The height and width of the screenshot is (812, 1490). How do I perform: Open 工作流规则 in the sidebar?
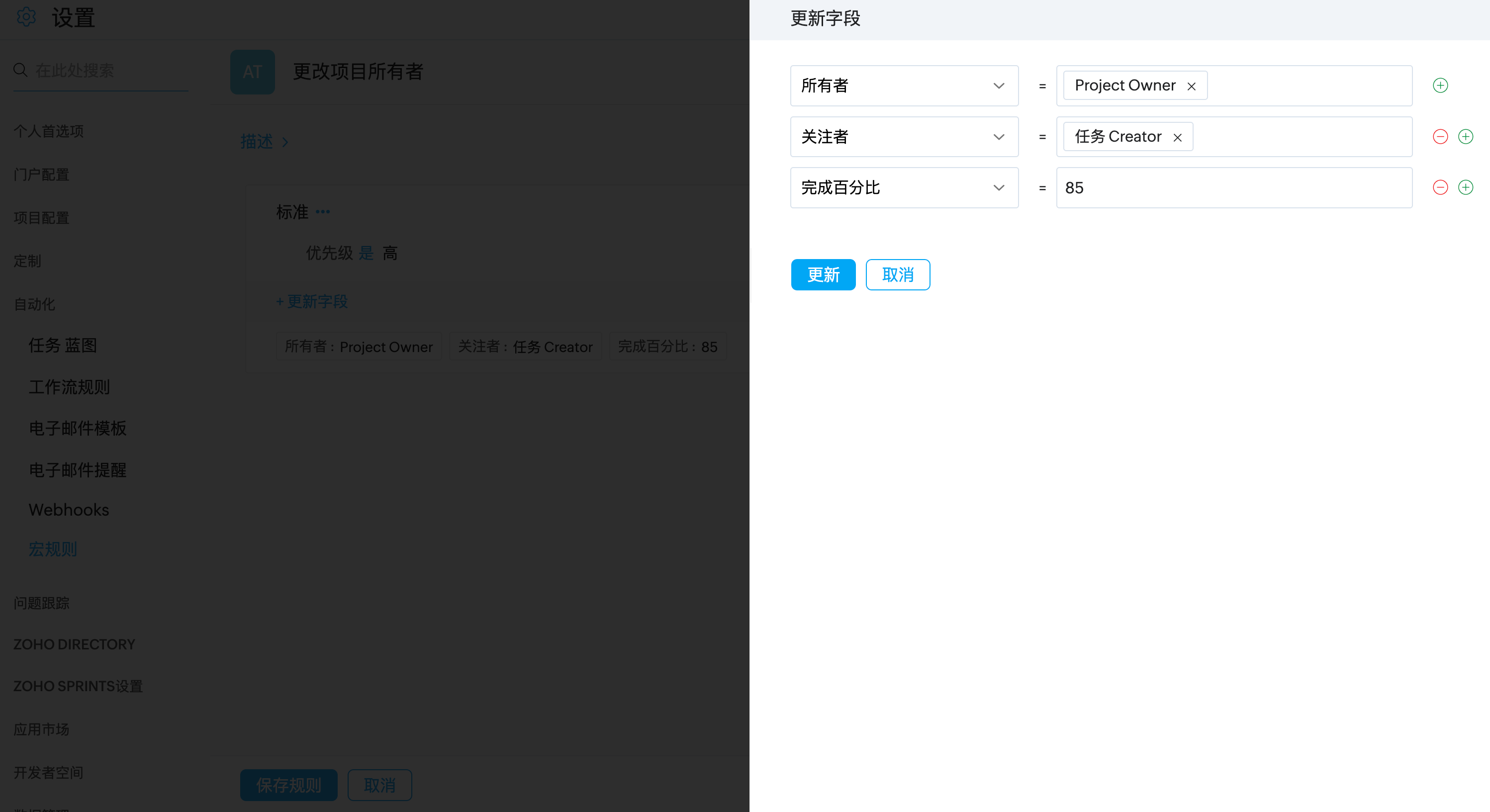pos(70,387)
